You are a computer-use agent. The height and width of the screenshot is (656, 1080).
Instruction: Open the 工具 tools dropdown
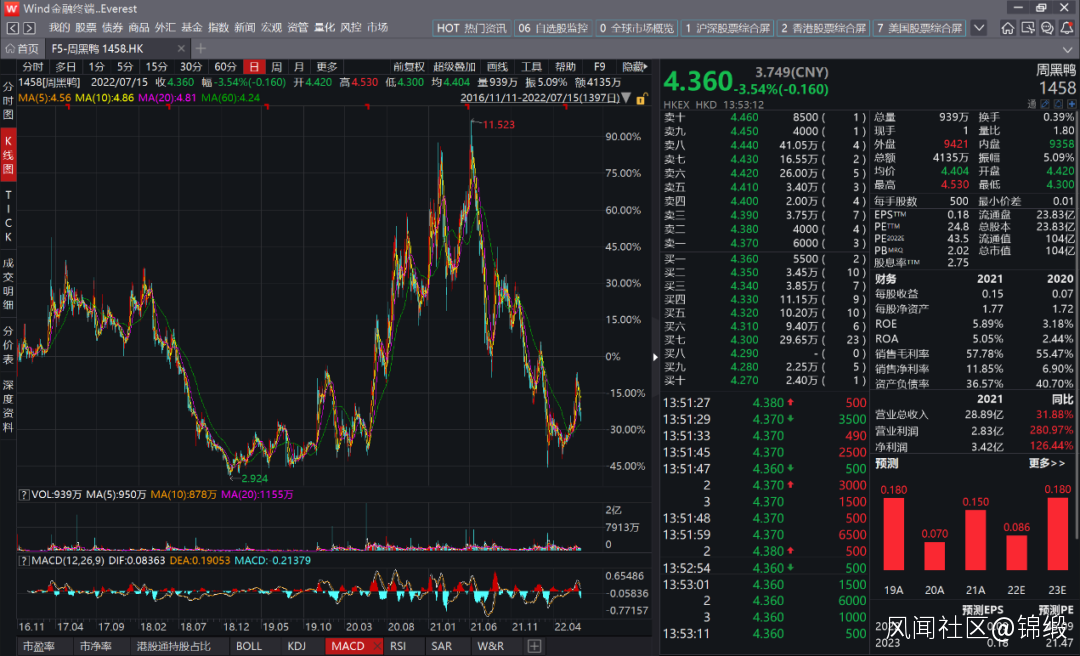pyautogui.click(x=531, y=67)
